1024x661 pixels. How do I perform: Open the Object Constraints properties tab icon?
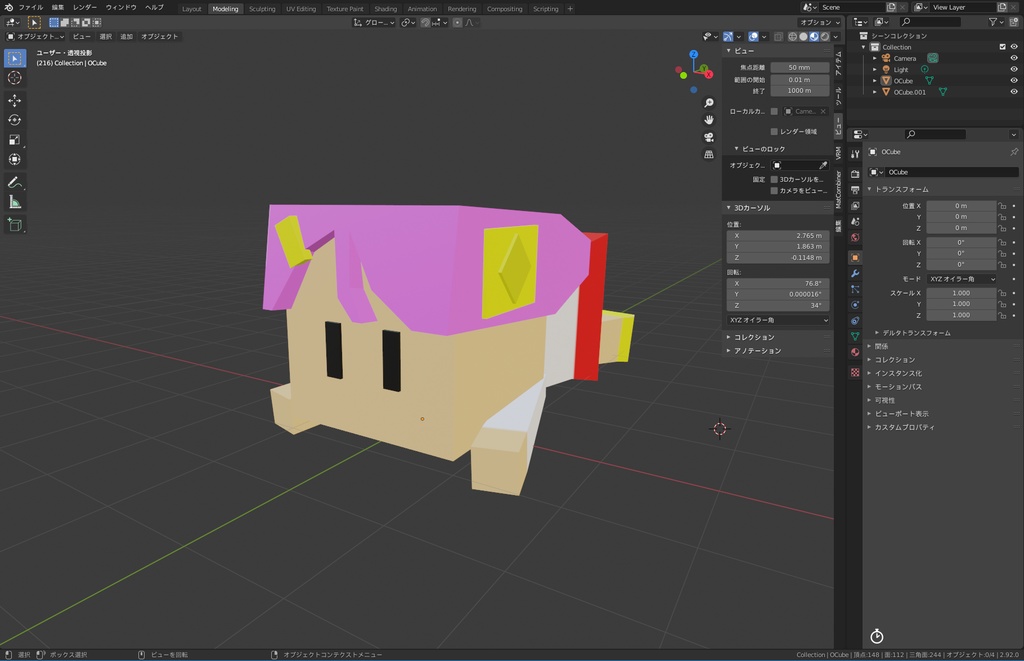tap(855, 321)
